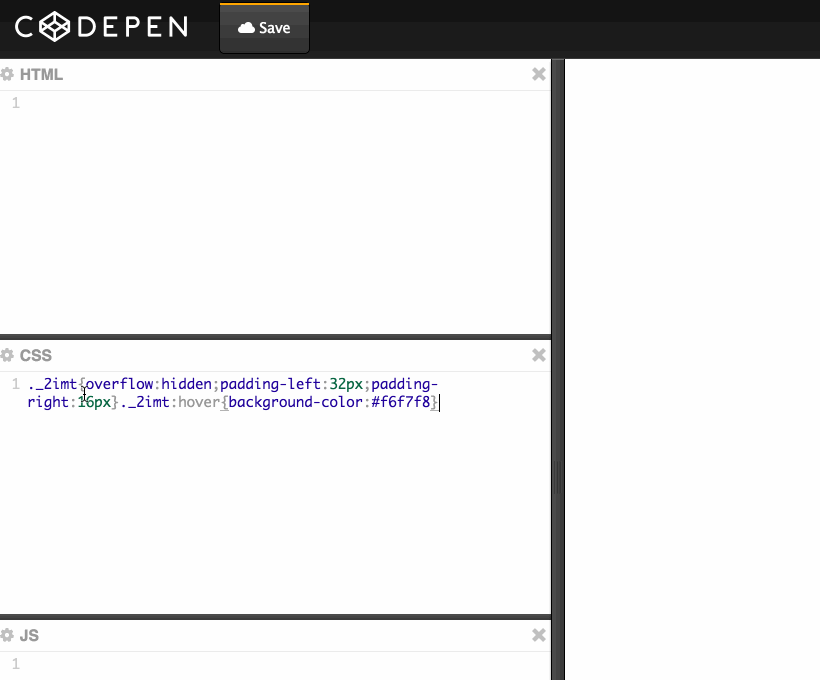Open CSS panel settings gear
The width and height of the screenshot is (820, 680).
coord(7,356)
